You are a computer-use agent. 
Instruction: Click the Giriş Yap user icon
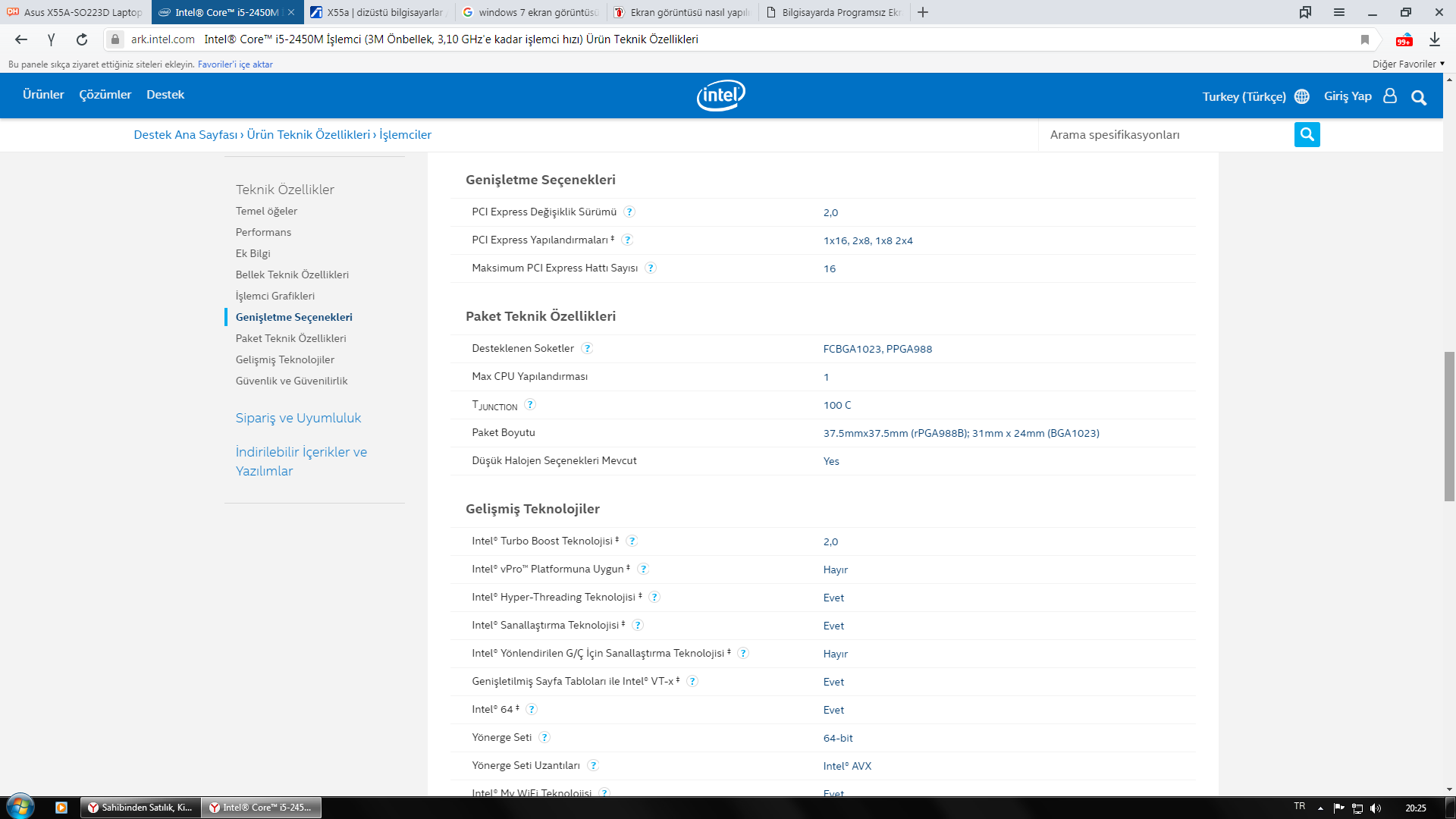click(x=1390, y=96)
